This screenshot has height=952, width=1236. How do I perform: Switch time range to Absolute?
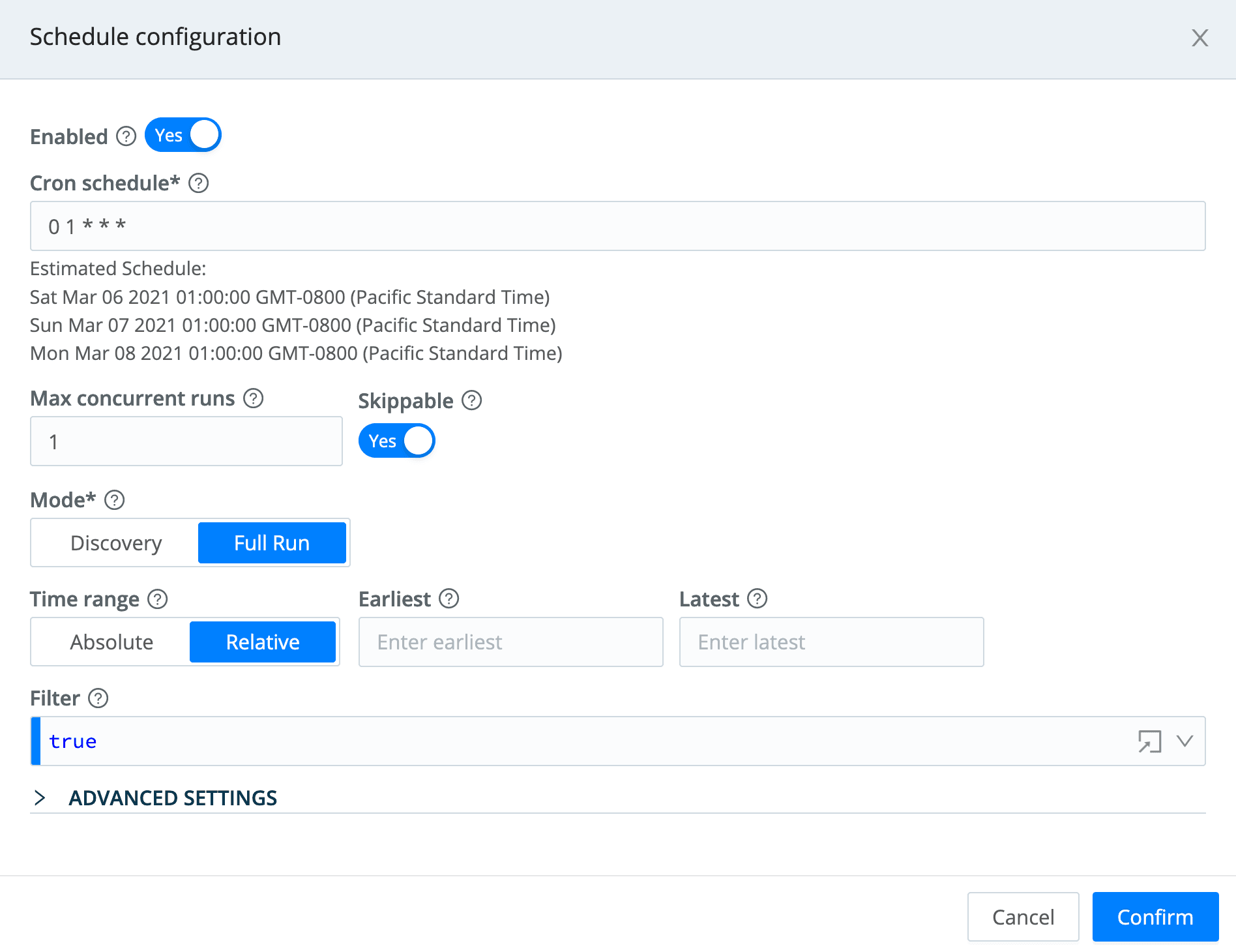(110, 642)
